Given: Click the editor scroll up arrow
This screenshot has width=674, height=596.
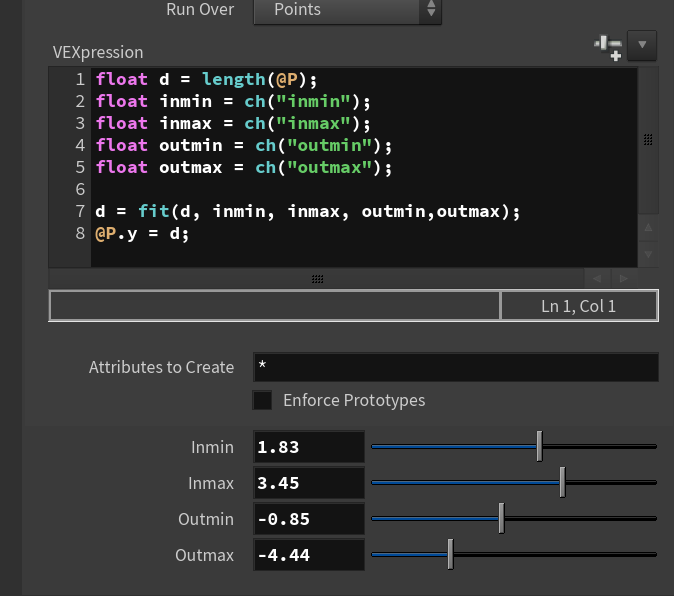Looking at the screenshot, I should coord(648,228).
